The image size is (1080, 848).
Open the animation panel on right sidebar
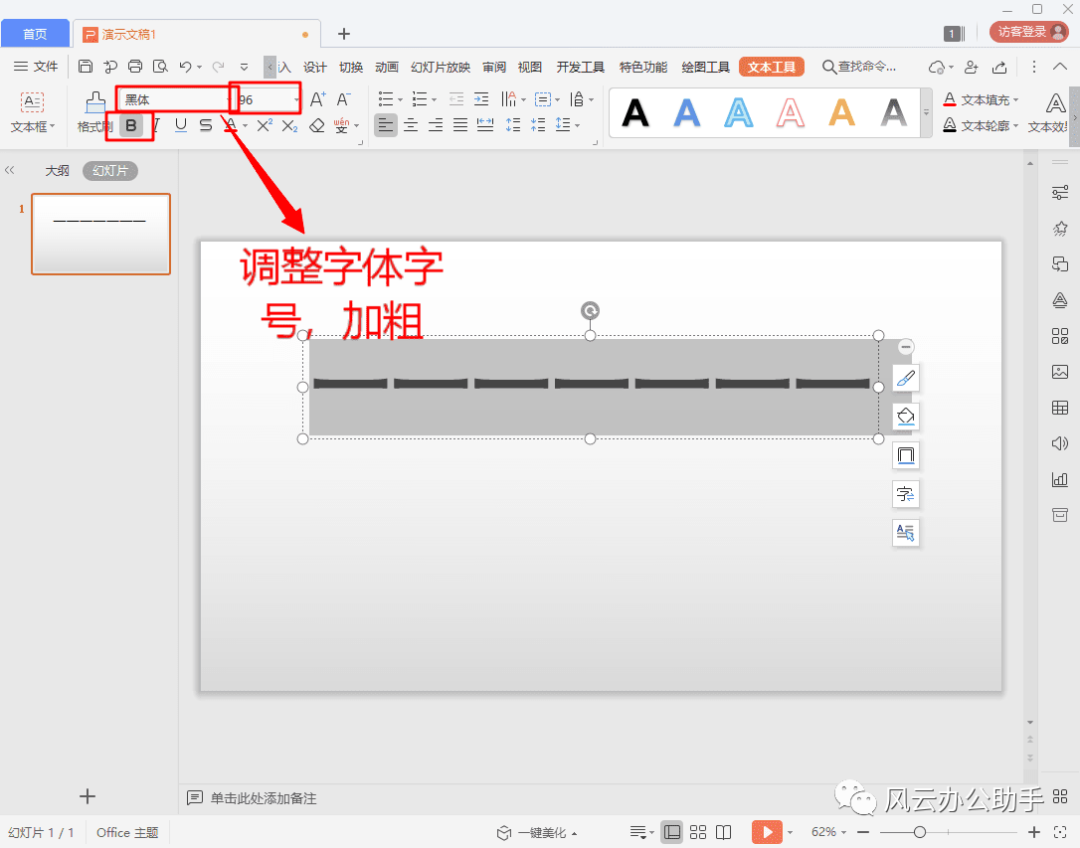coord(1060,228)
